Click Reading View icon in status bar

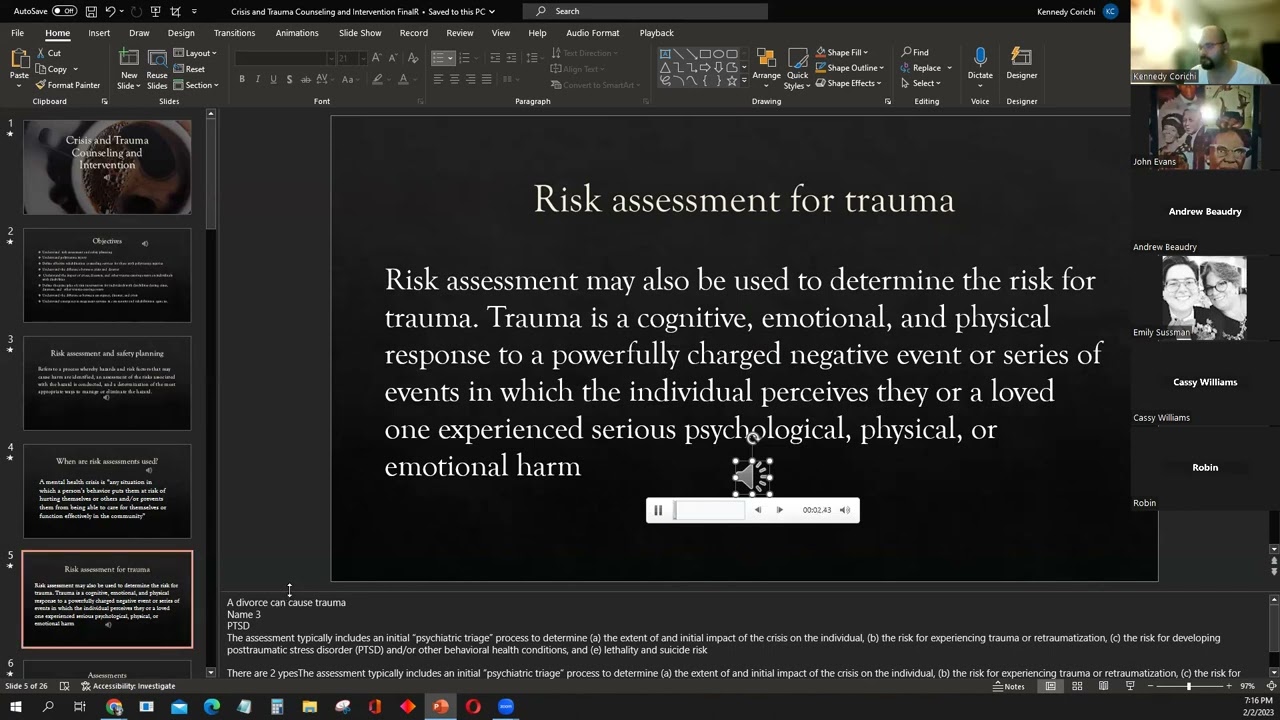[1104, 686]
